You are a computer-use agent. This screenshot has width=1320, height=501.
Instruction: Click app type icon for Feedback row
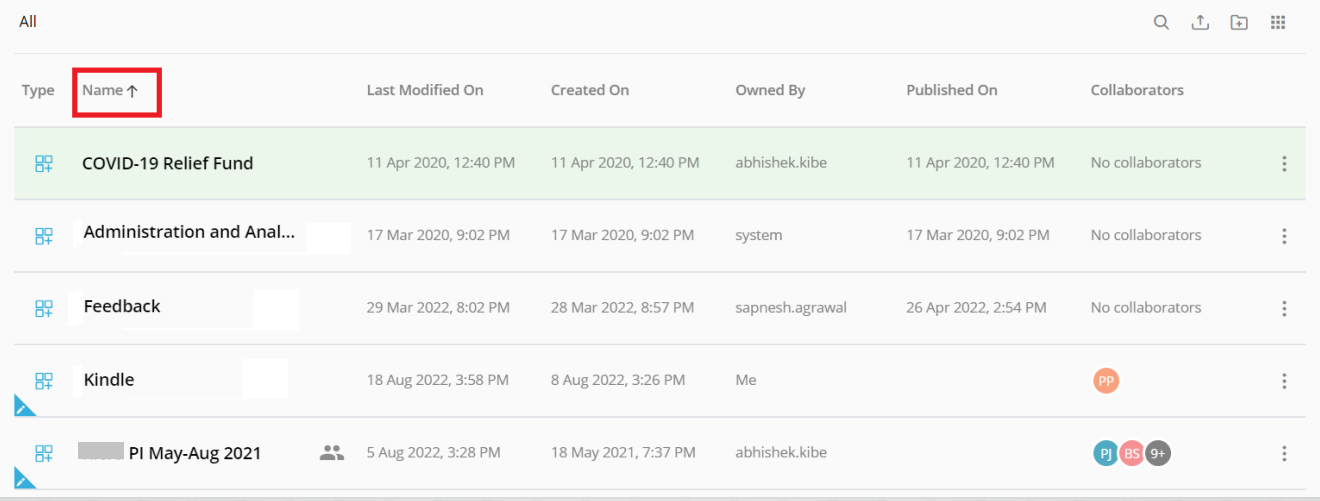(x=43, y=308)
